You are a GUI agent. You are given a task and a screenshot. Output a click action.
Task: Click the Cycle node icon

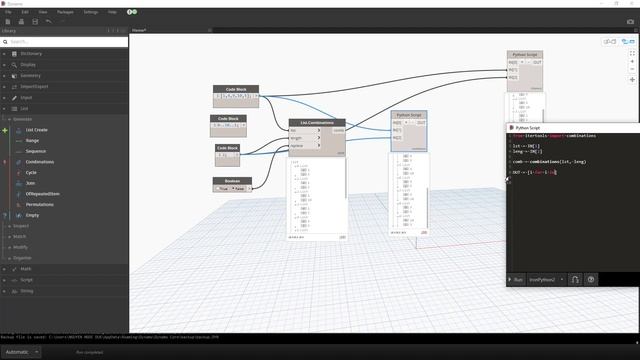click(19, 173)
